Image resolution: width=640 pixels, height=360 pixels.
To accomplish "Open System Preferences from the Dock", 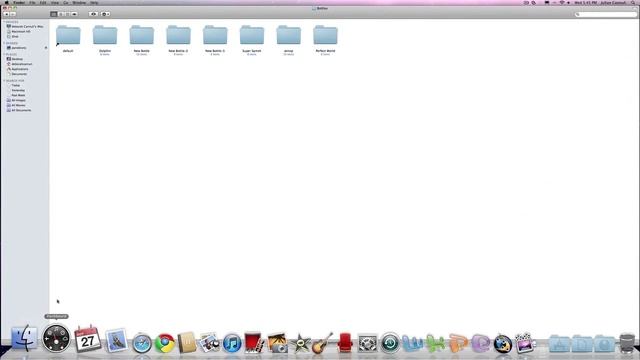I will pos(367,343).
